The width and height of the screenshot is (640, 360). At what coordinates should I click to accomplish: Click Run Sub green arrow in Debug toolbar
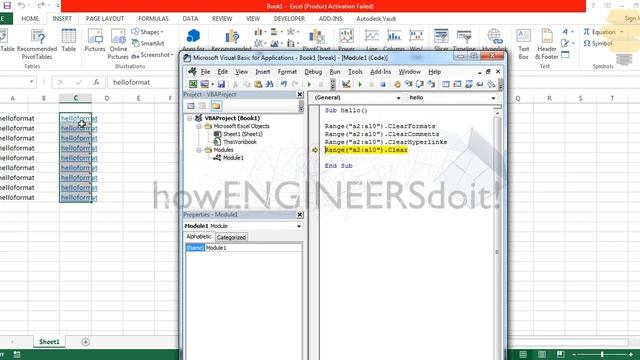(x=360, y=84)
